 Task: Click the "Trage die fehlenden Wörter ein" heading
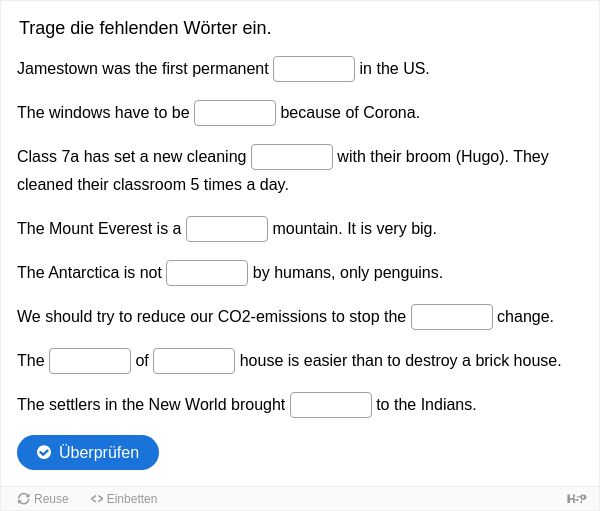145,28
